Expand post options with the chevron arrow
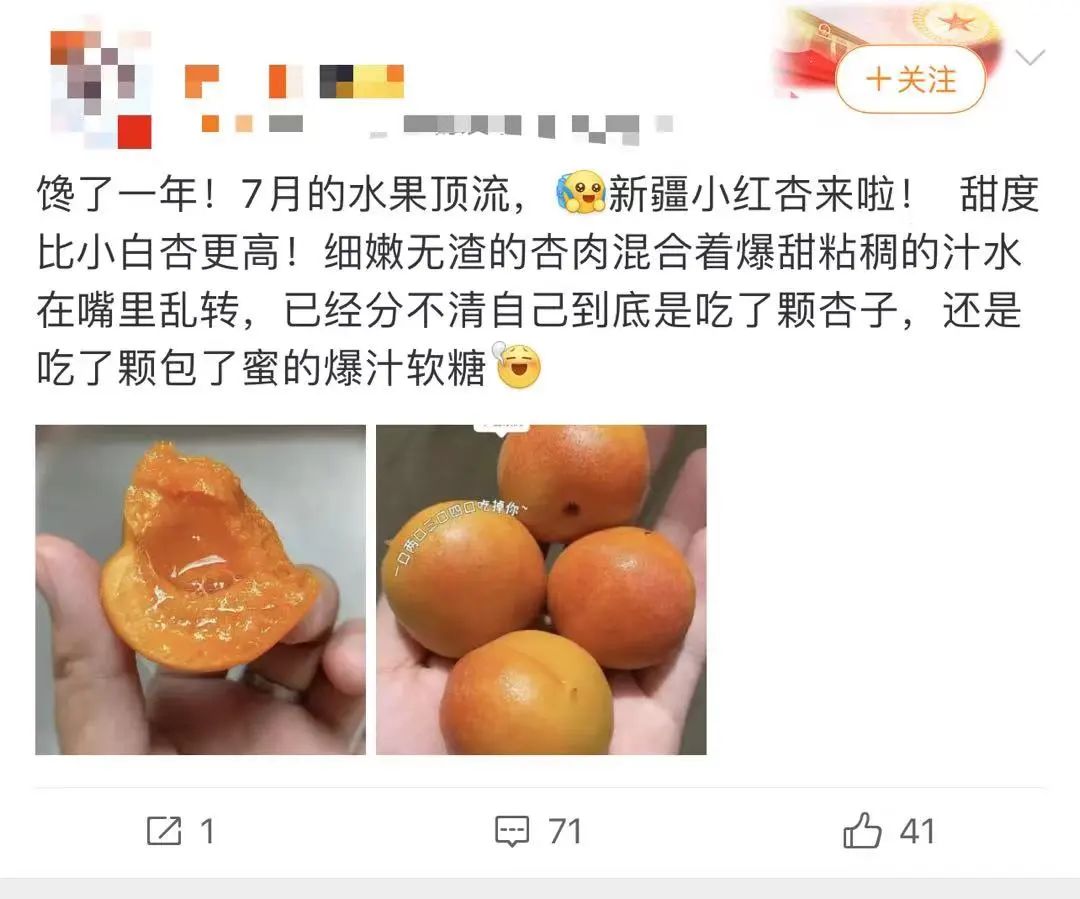Image resolution: width=1080 pixels, height=899 pixels. click(x=1030, y=57)
